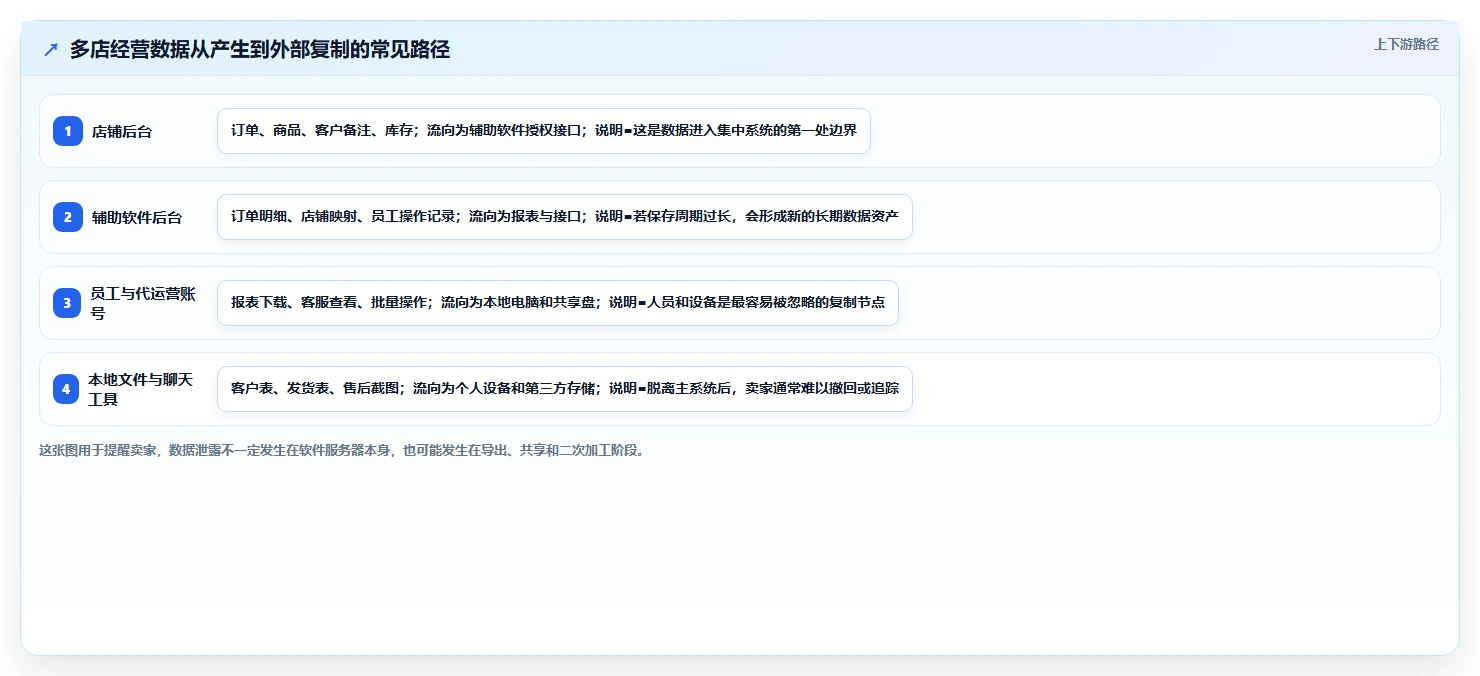The width and height of the screenshot is (1480, 676).
Task: Click the description box starting 订单明细、店铺映射
Action: click(x=565, y=217)
